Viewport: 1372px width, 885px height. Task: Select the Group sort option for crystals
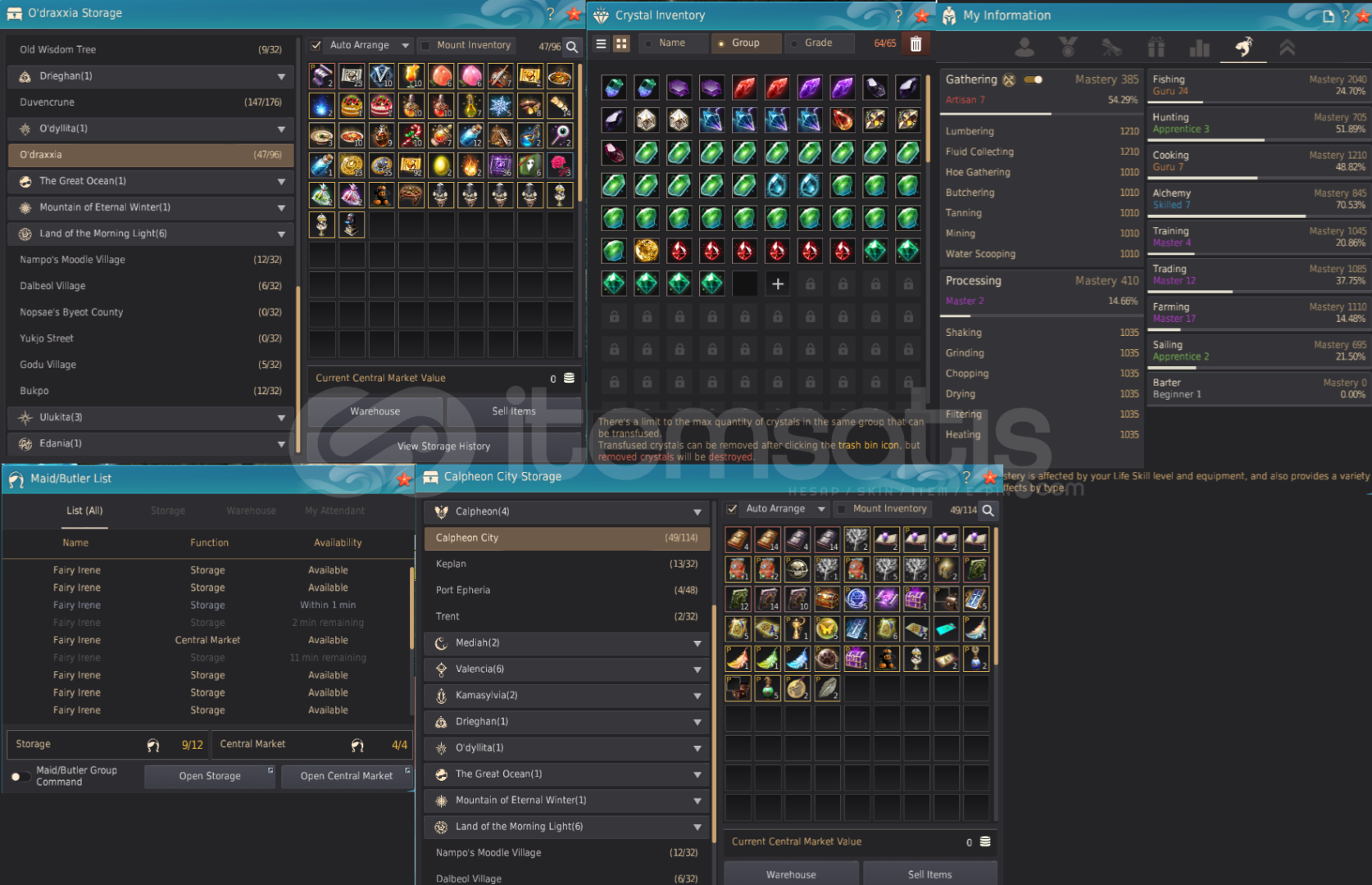click(x=746, y=43)
